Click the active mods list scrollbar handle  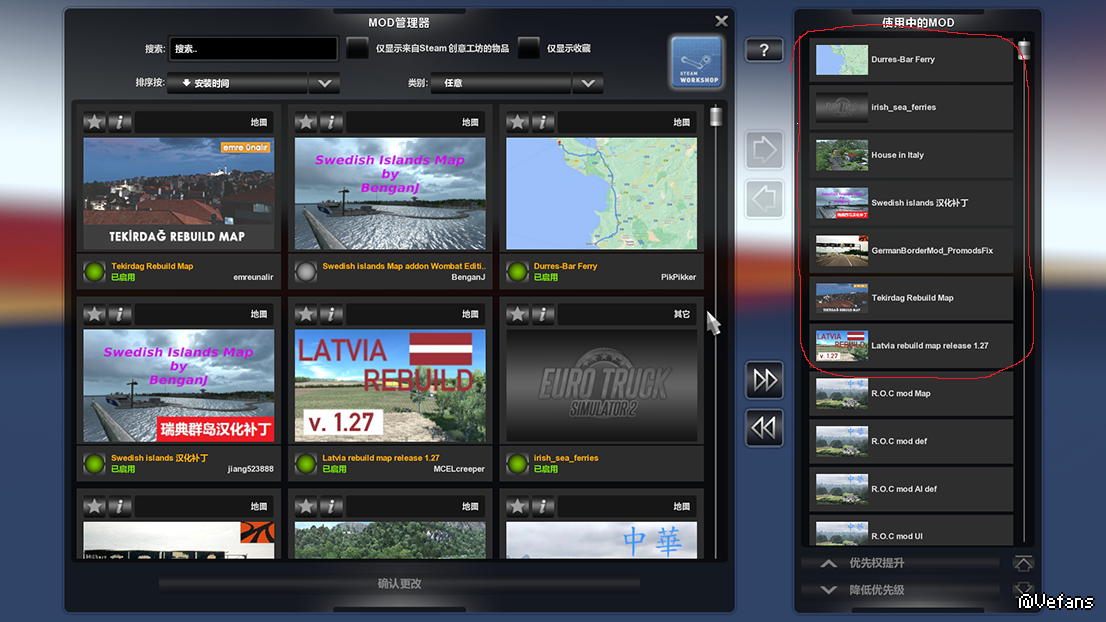pos(1023,50)
